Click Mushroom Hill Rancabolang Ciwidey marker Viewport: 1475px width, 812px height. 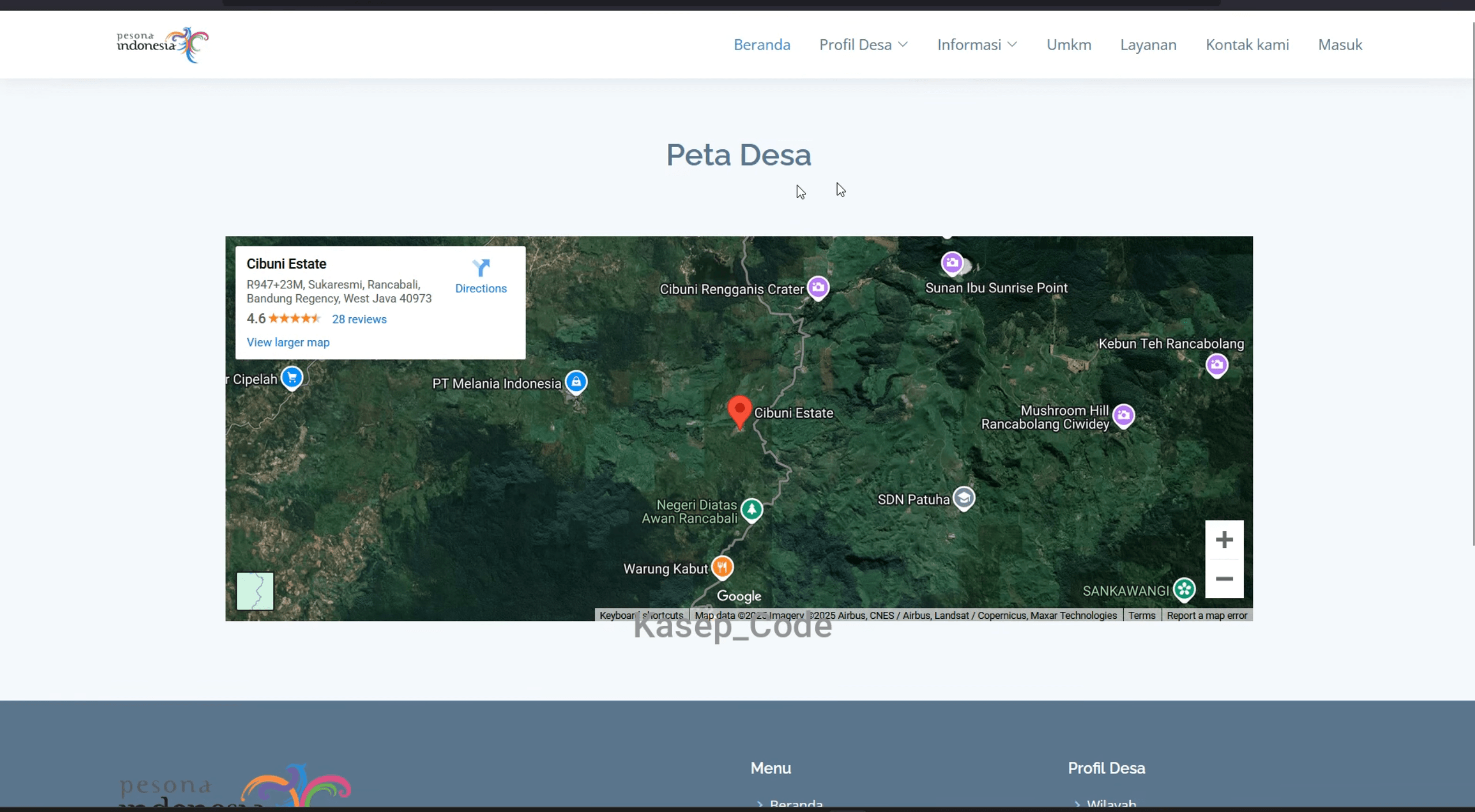click(1123, 415)
